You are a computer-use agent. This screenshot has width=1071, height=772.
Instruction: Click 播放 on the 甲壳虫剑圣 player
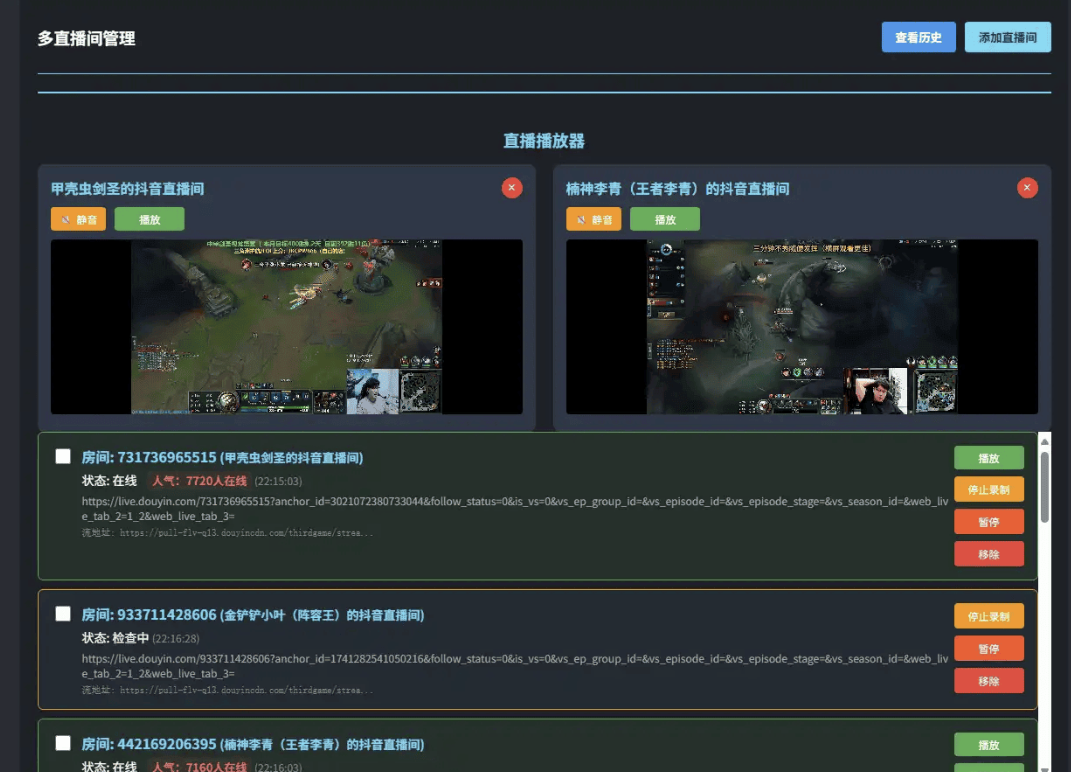148,218
